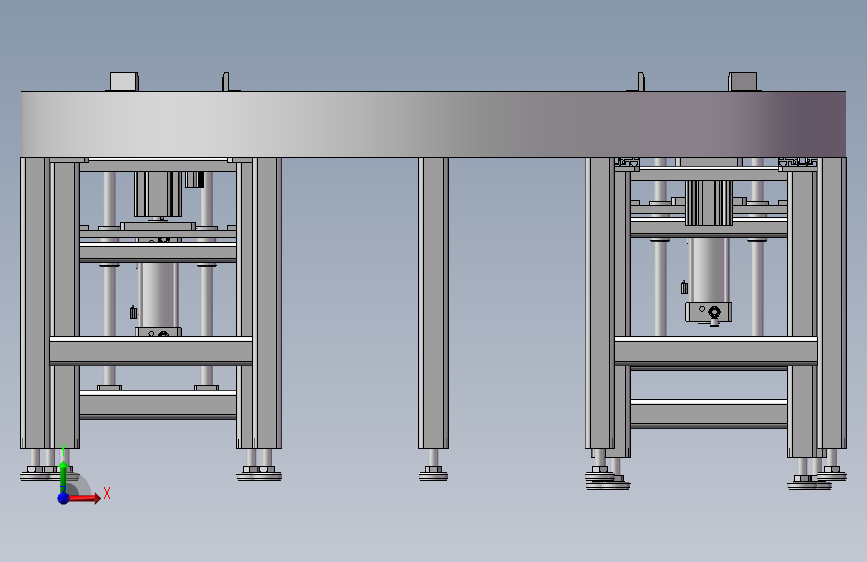Select the outermost right leg of the right frame

(832, 303)
